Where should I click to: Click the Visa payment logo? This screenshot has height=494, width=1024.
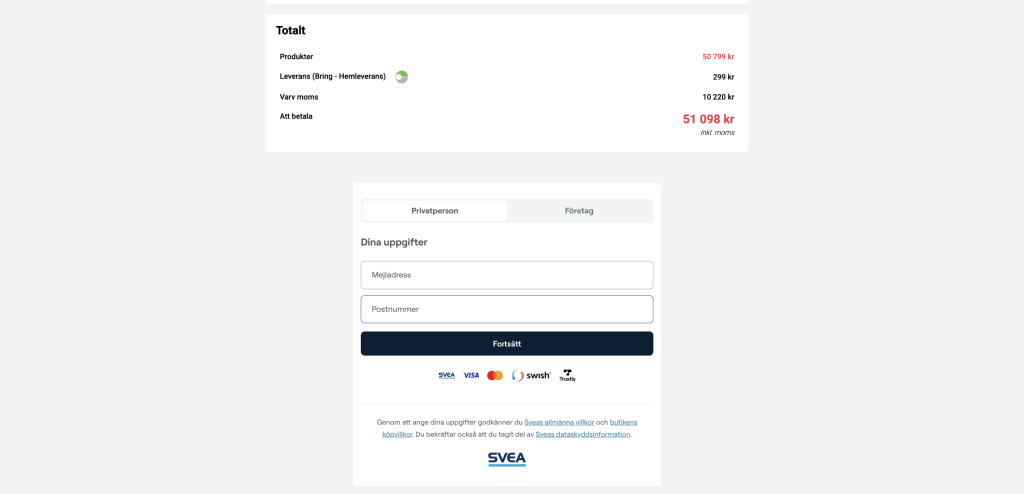click(x=471, y=376)
